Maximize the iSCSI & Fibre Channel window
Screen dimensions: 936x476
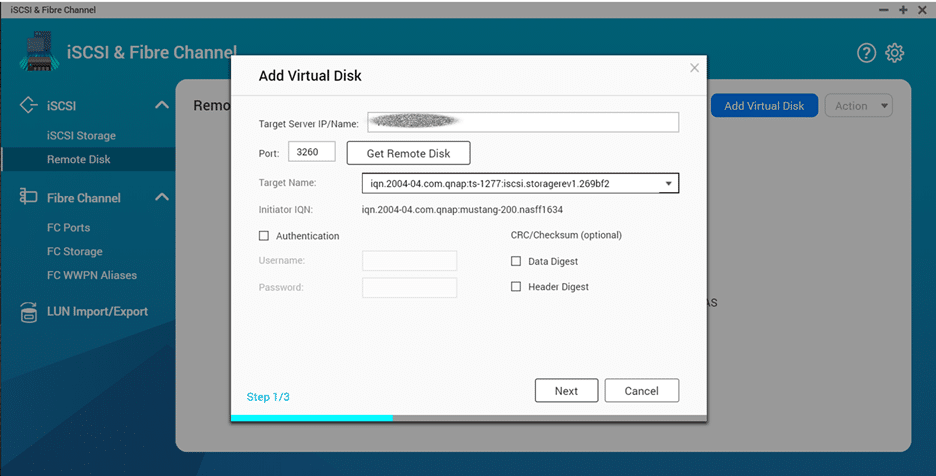click(x=903, y=10)
